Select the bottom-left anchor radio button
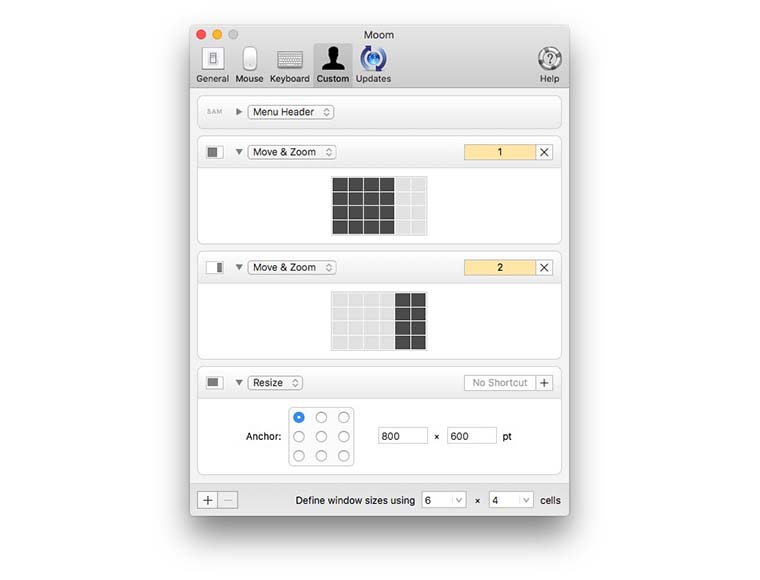This screenshot has width=760, height=580. (x=299, y=456)
